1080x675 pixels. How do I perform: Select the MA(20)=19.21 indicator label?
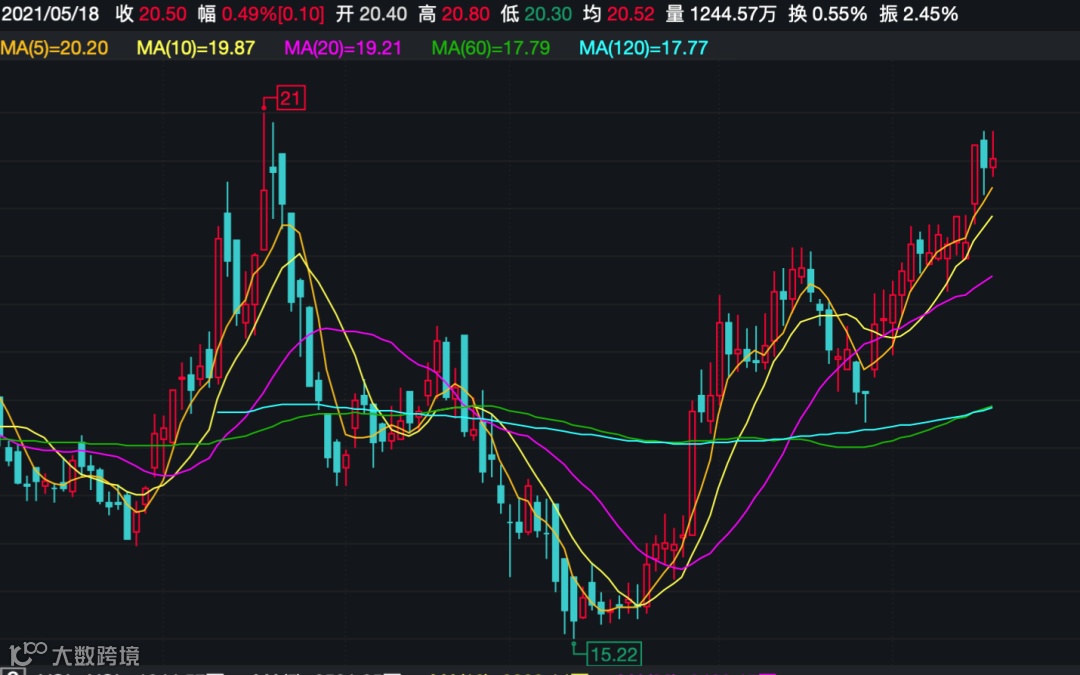pyautogui.click(x=343, y=48)
